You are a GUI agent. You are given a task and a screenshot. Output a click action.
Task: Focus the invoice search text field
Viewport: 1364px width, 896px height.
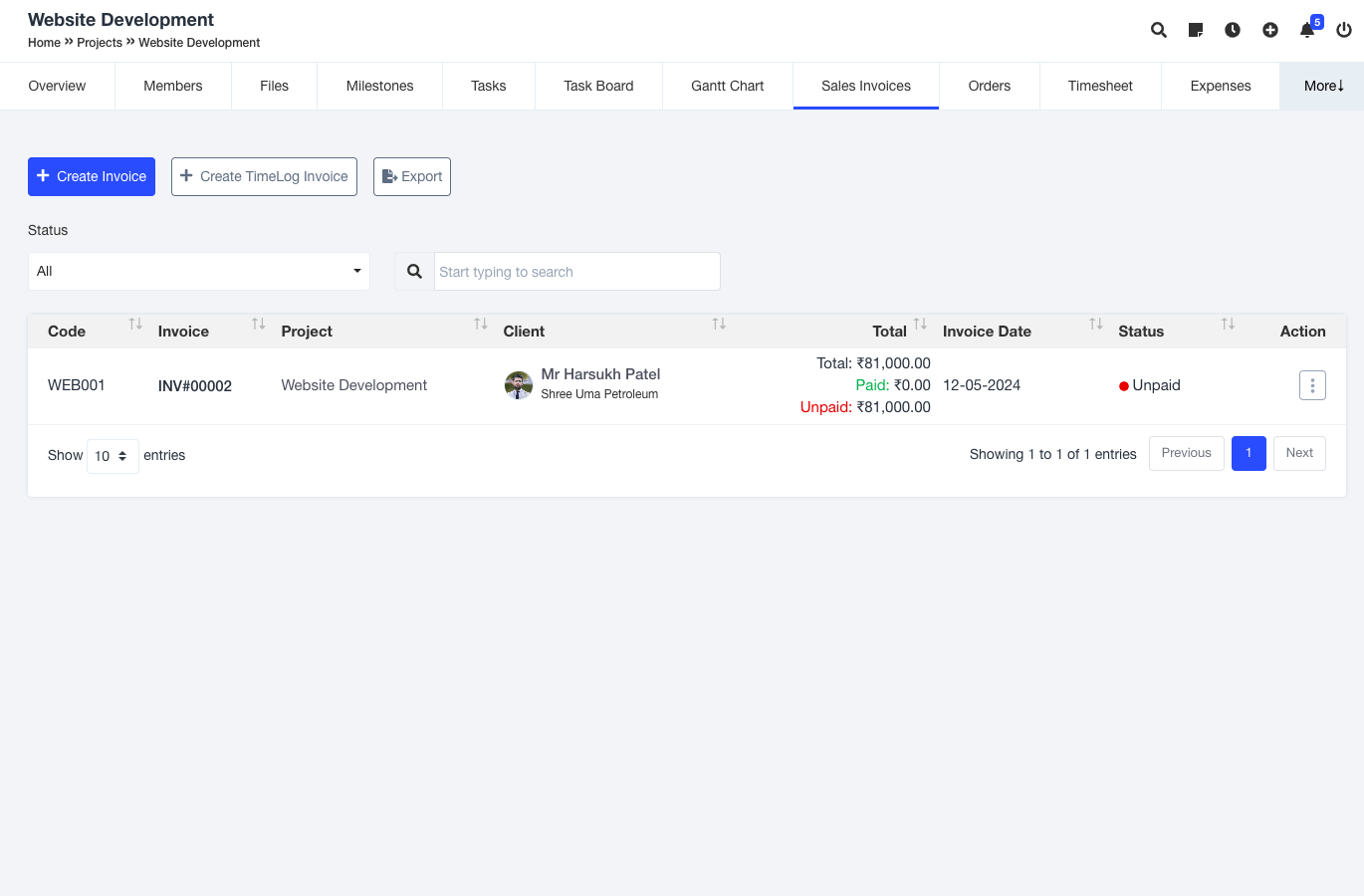(576, 272)
